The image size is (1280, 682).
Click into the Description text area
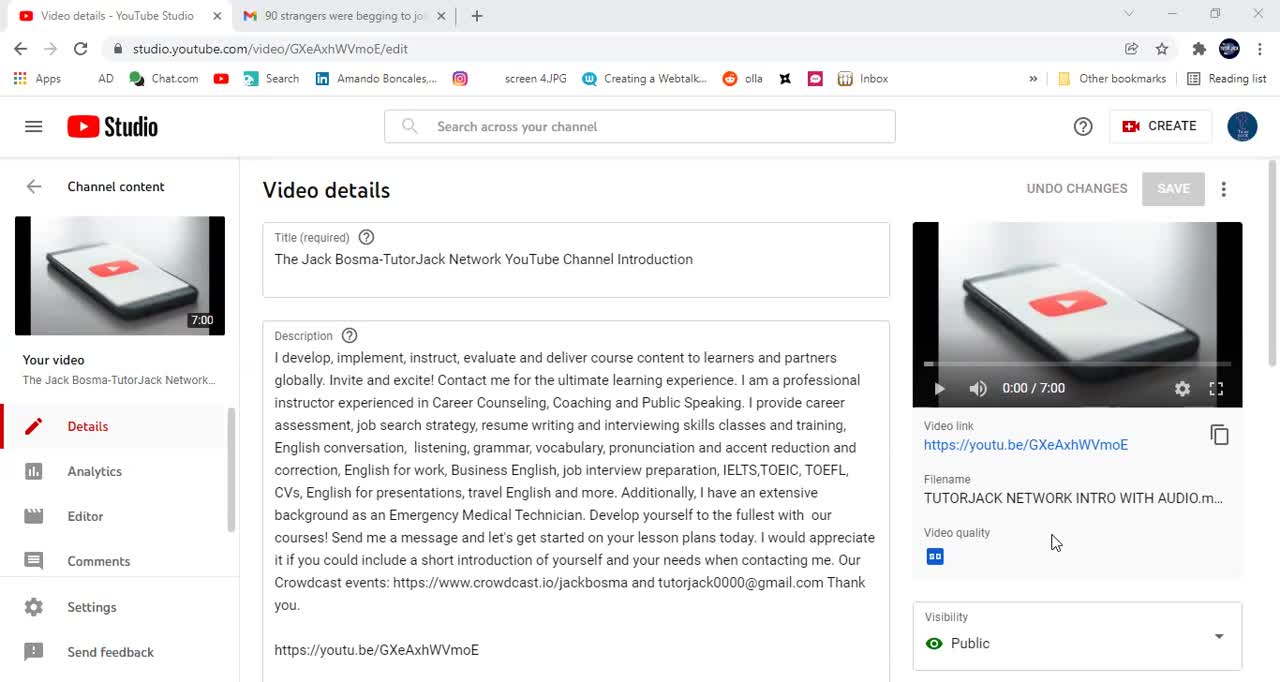coord(576,500)
